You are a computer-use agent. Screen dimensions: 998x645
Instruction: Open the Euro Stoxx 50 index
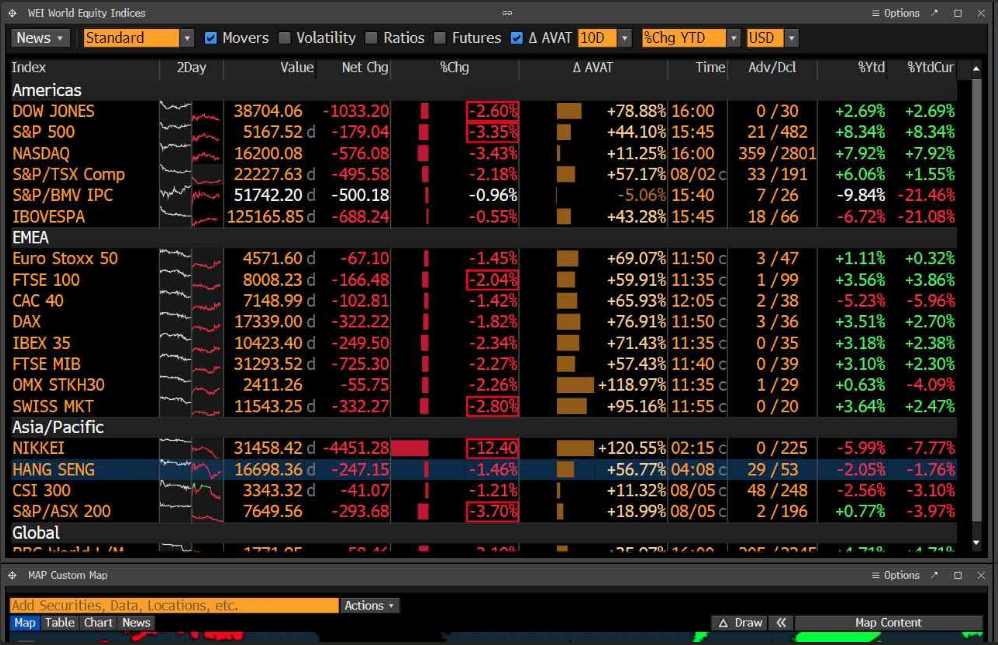(x=65, y=259)
